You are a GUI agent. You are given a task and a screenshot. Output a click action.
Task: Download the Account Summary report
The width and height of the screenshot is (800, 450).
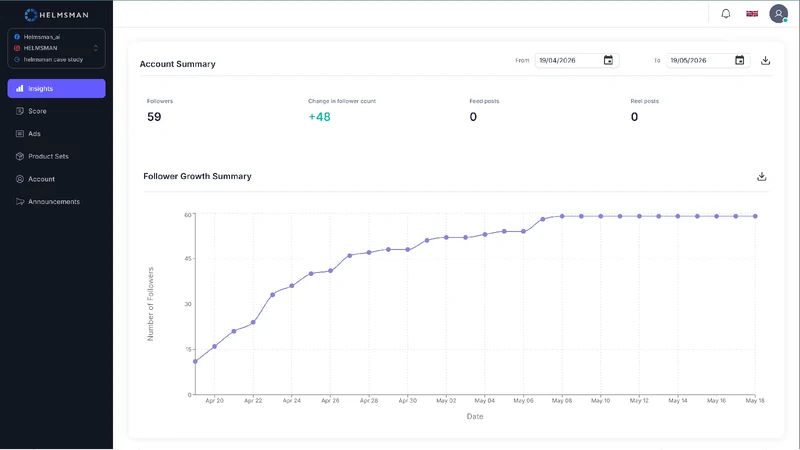[x=765, y=60]
